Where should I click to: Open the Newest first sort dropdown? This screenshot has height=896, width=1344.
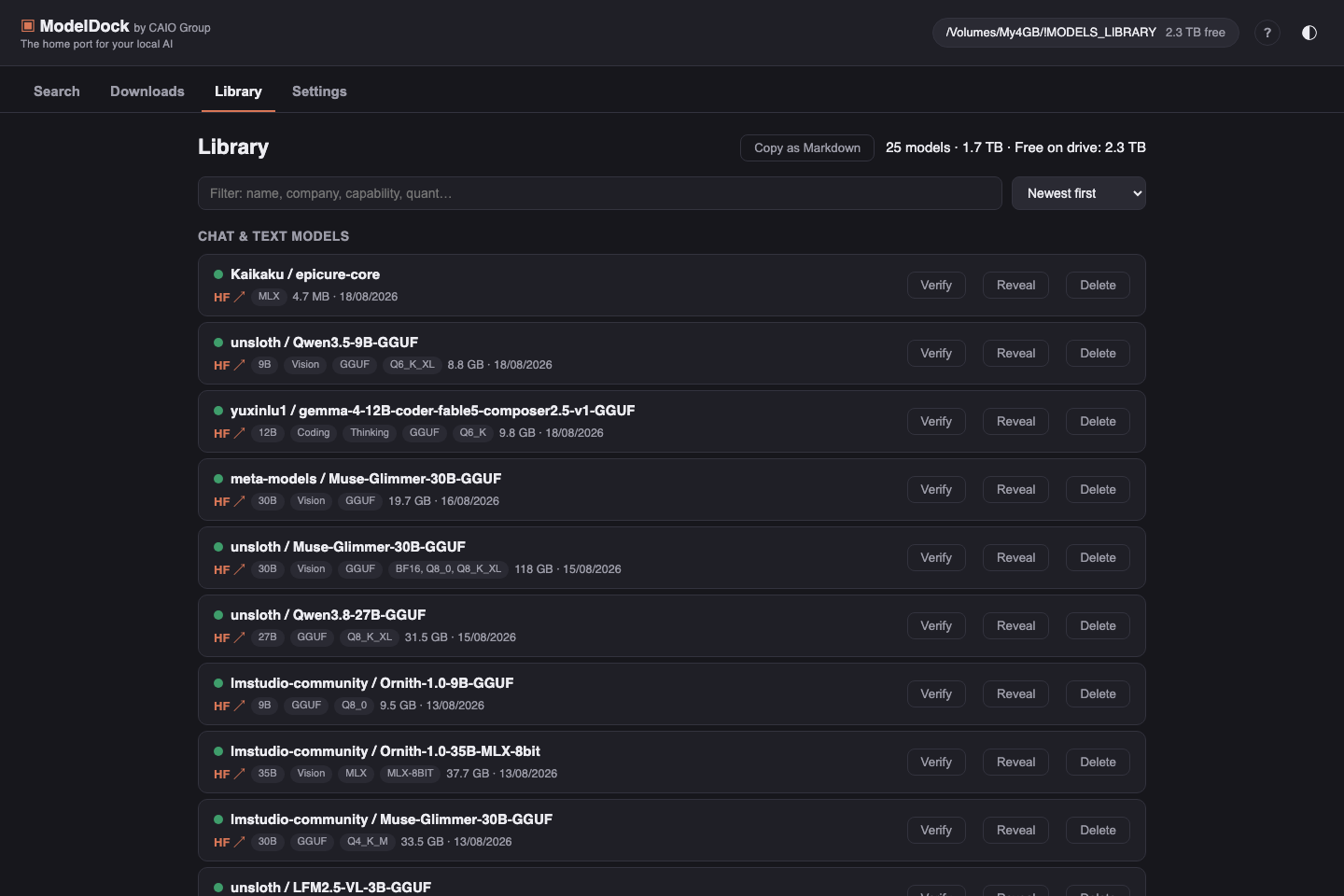click(x=1079, y=193)
